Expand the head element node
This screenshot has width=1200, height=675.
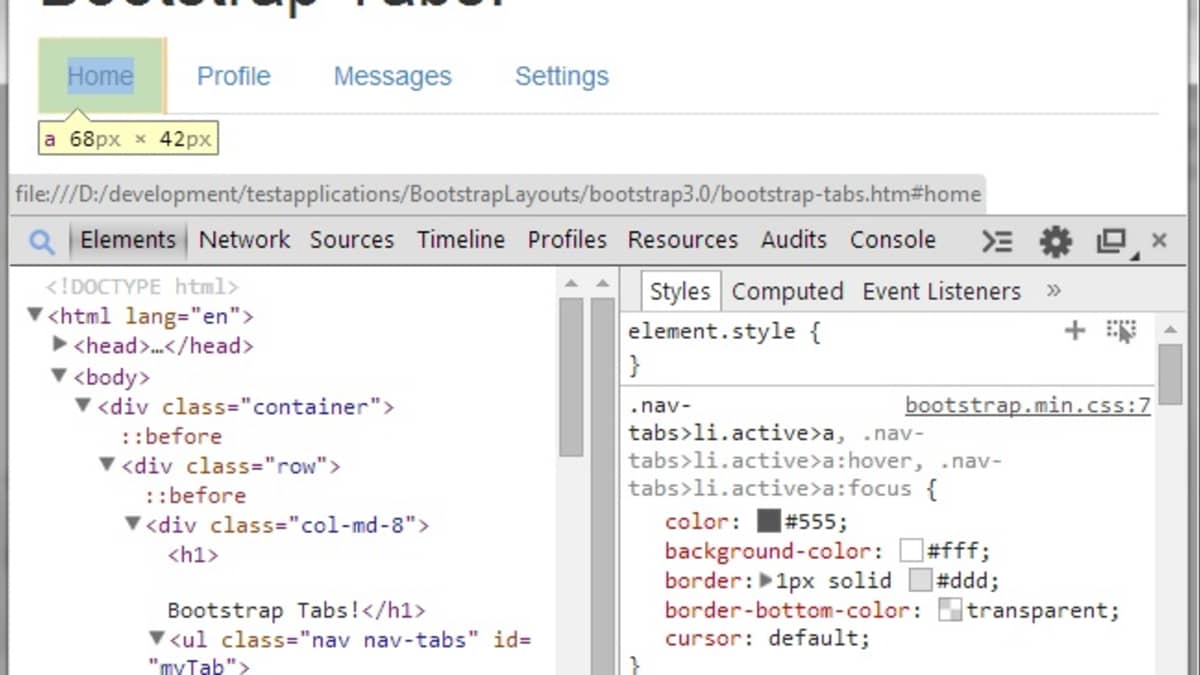(59, 346)
